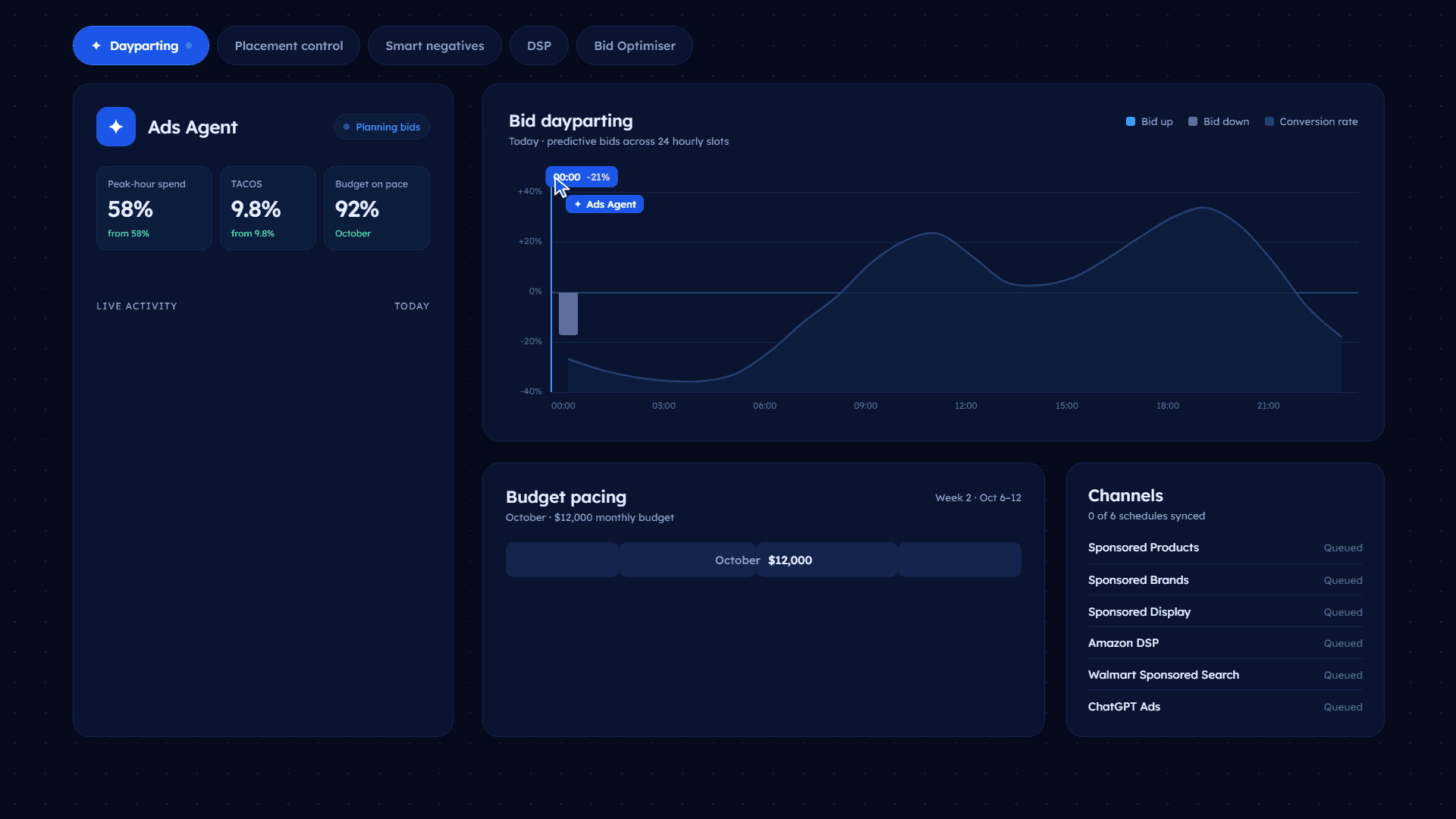Click the Ads Agent sparkle logo icon

pyautogui.click(x=116, y=127)
